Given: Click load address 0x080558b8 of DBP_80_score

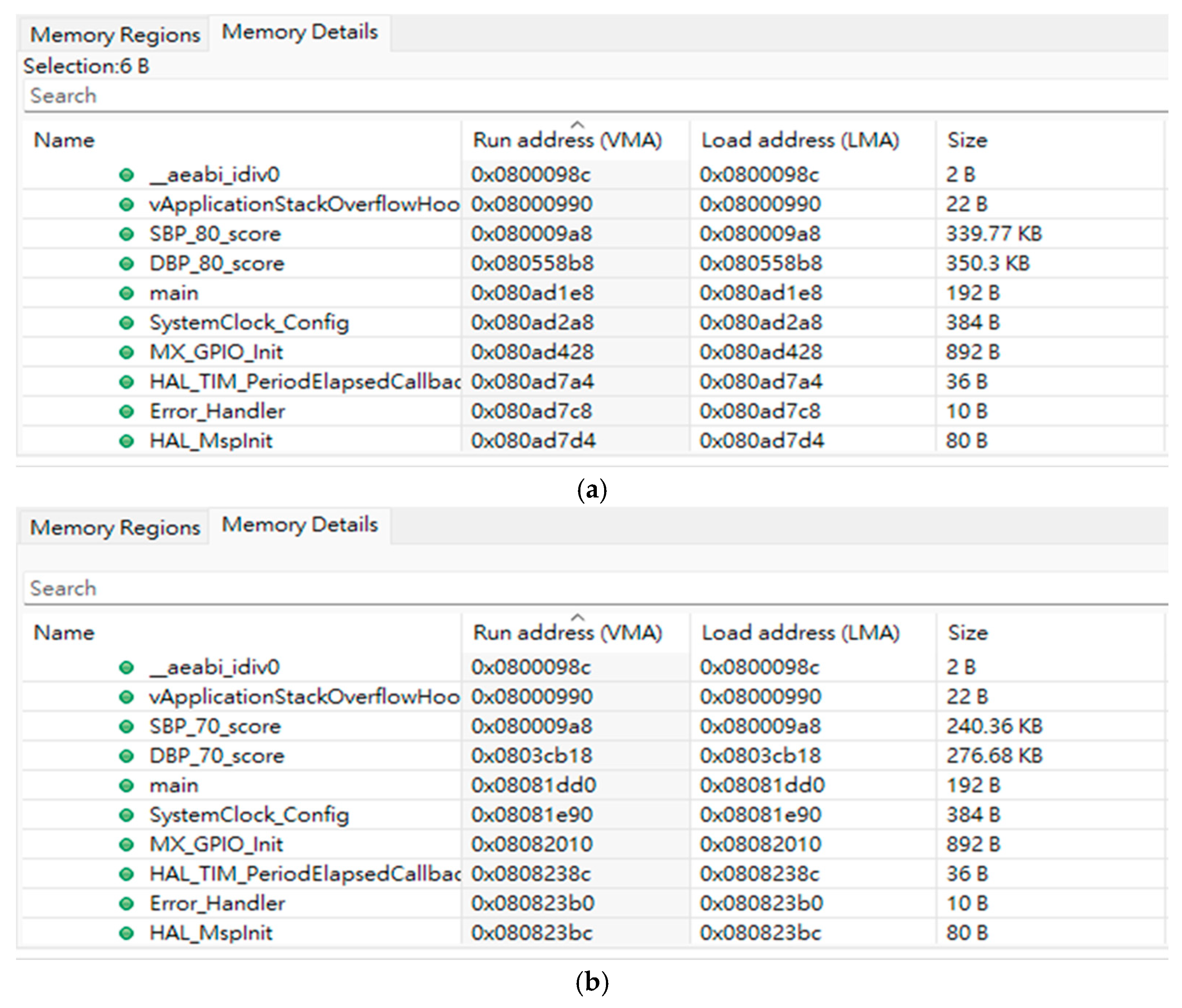Looking at the screenshot, I should click(x=761, y=264).
